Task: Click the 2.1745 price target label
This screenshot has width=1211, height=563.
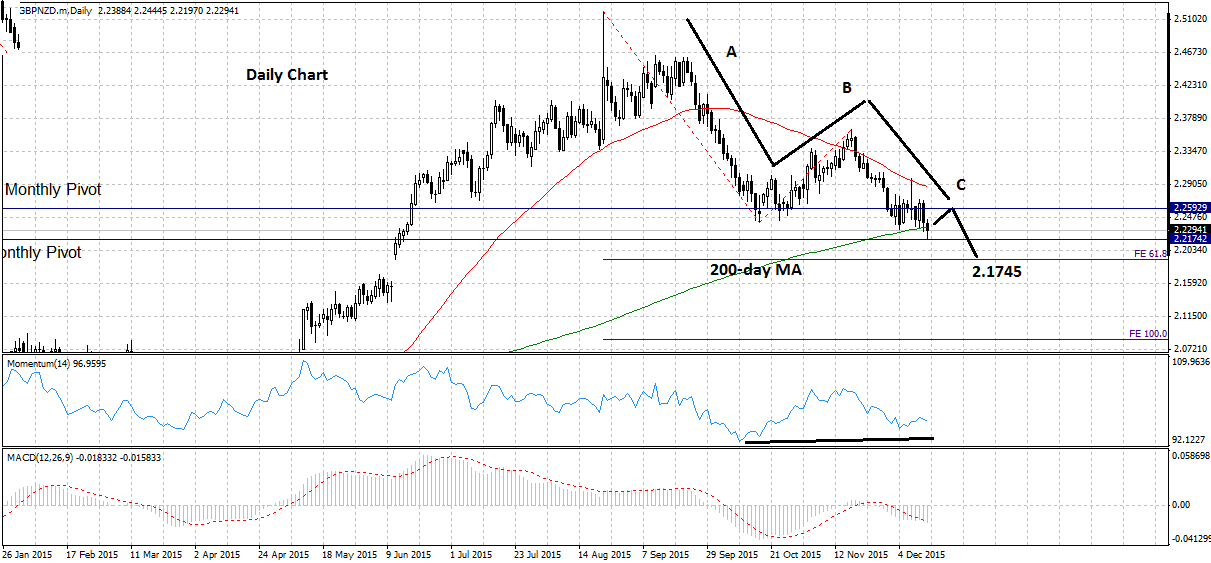Action: (996, 271)
